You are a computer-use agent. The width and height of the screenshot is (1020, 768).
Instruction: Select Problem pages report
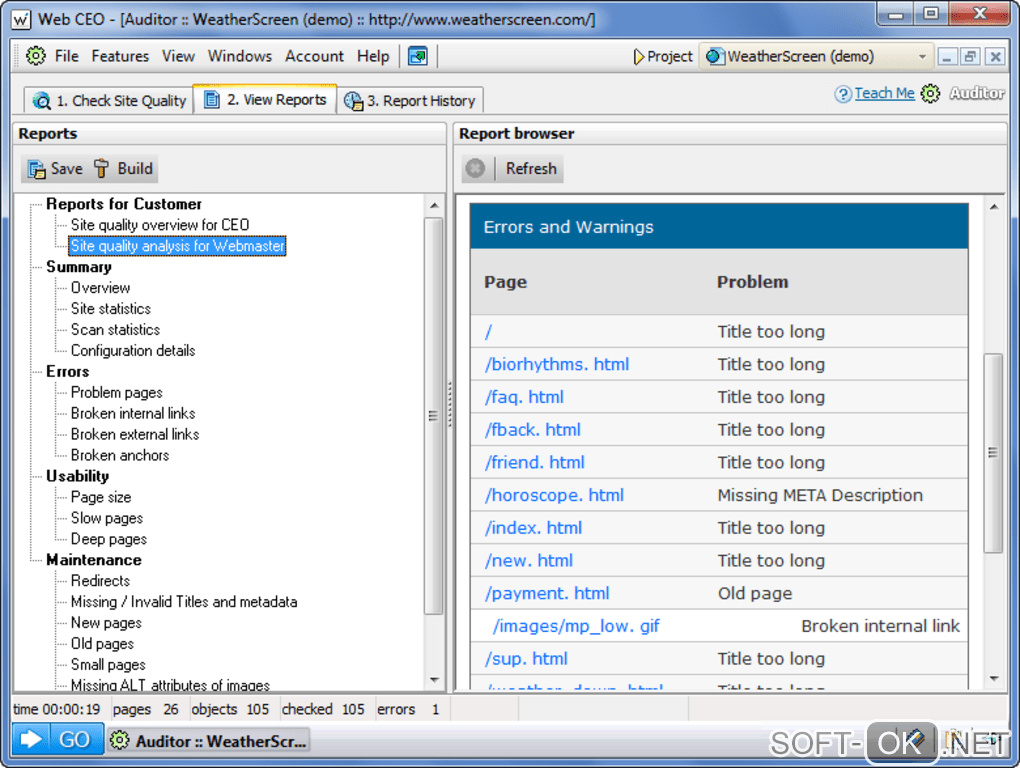coord(116,393)
